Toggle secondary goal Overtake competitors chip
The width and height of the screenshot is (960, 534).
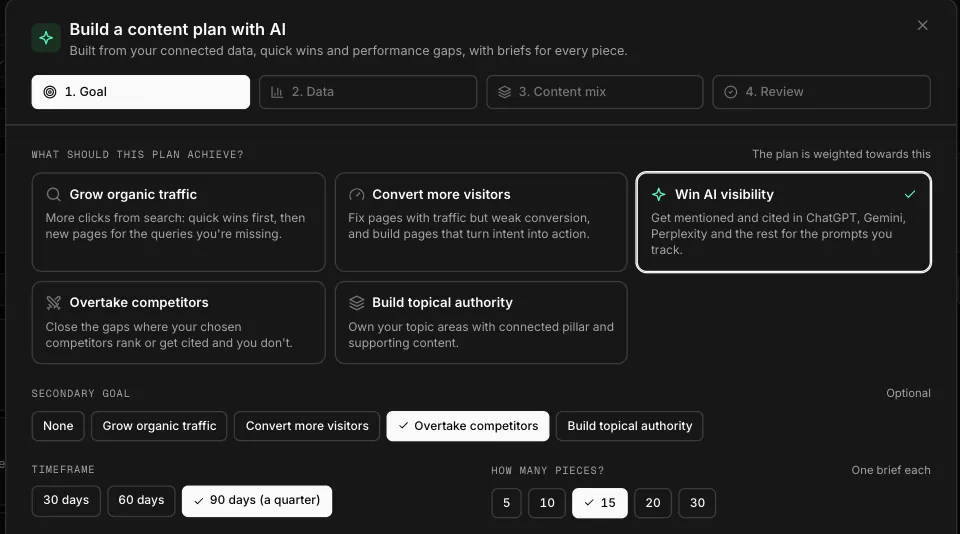tap(468, 426)
